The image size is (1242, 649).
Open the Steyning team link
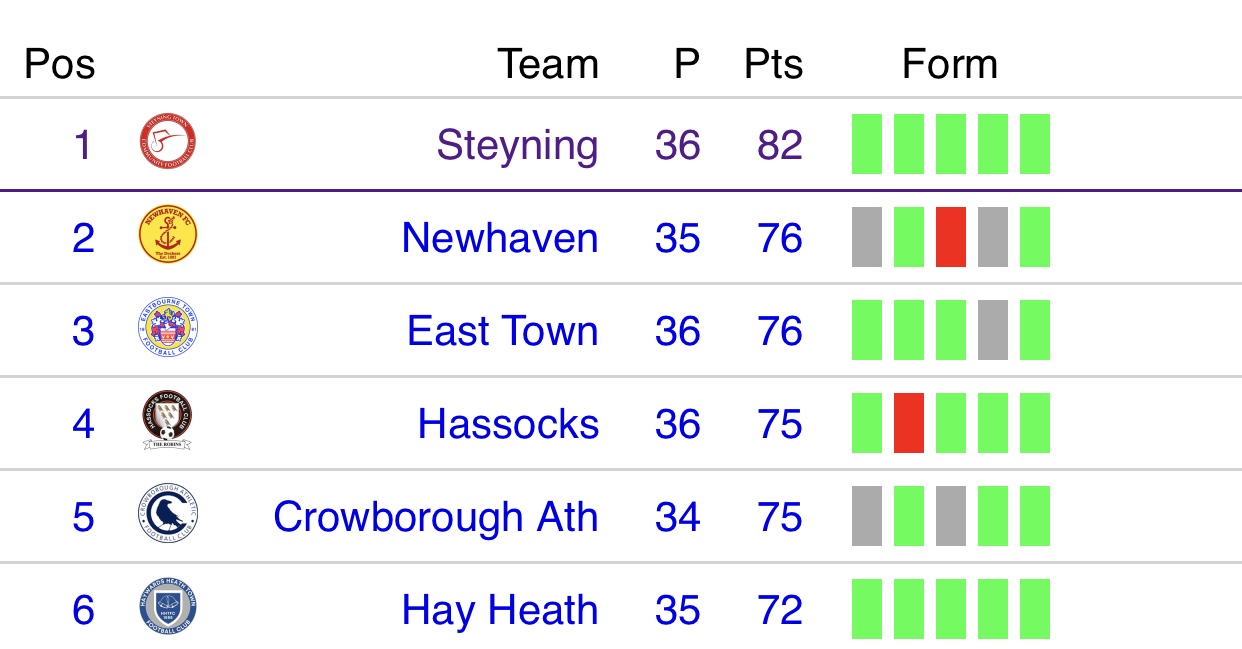click(x=518, y=146)
